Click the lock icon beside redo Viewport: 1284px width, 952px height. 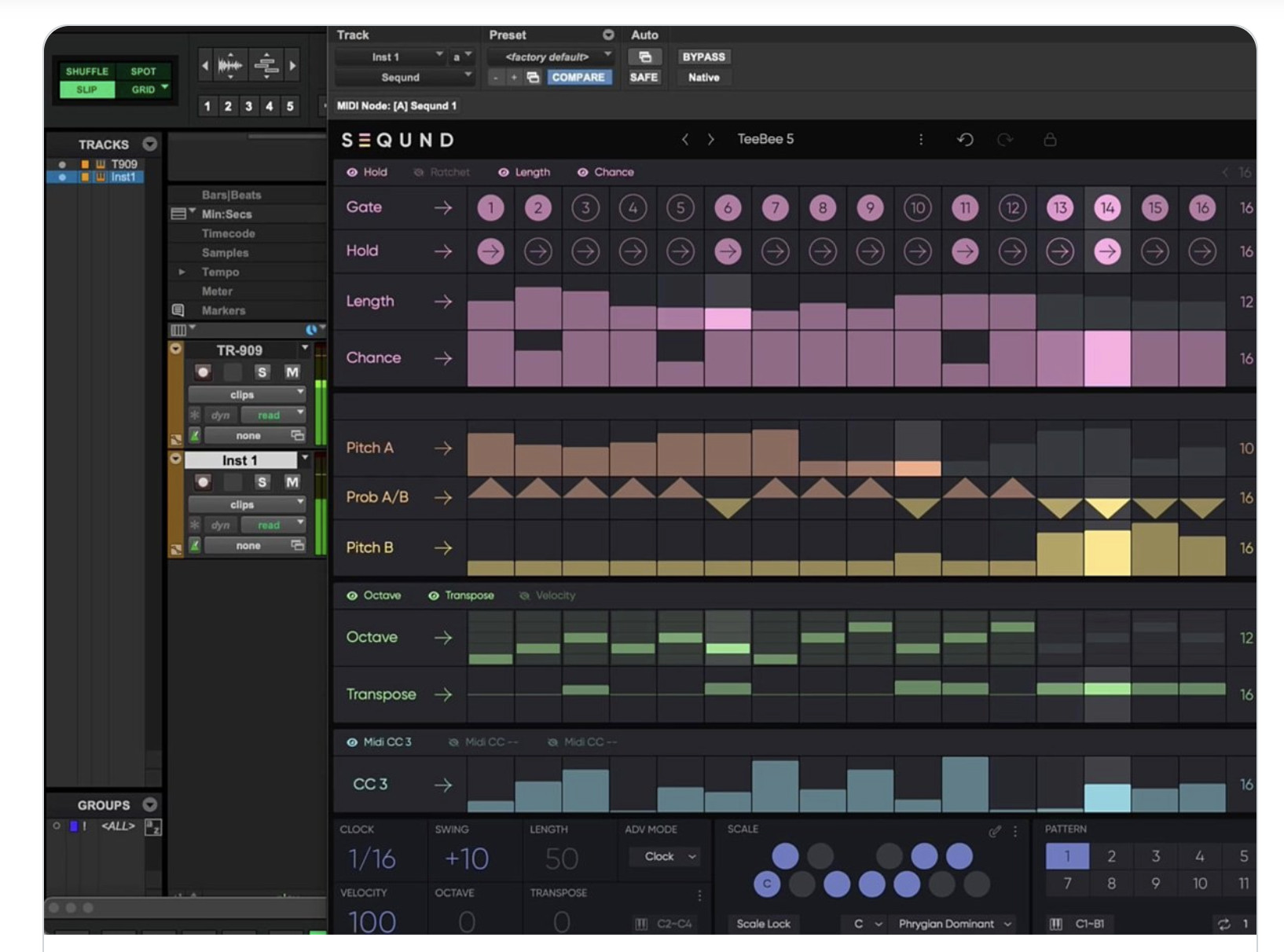click(x=1050, y=140)
